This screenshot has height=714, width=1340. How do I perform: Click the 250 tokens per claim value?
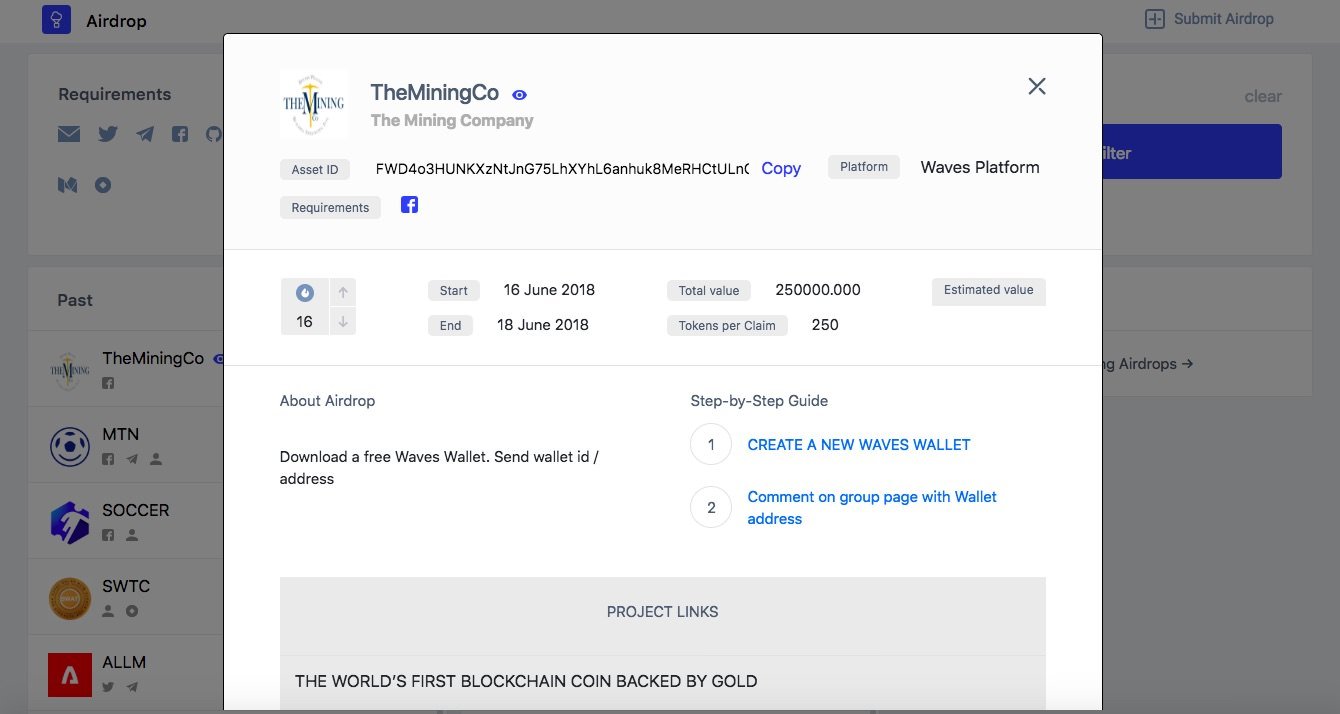click(825, 325)
